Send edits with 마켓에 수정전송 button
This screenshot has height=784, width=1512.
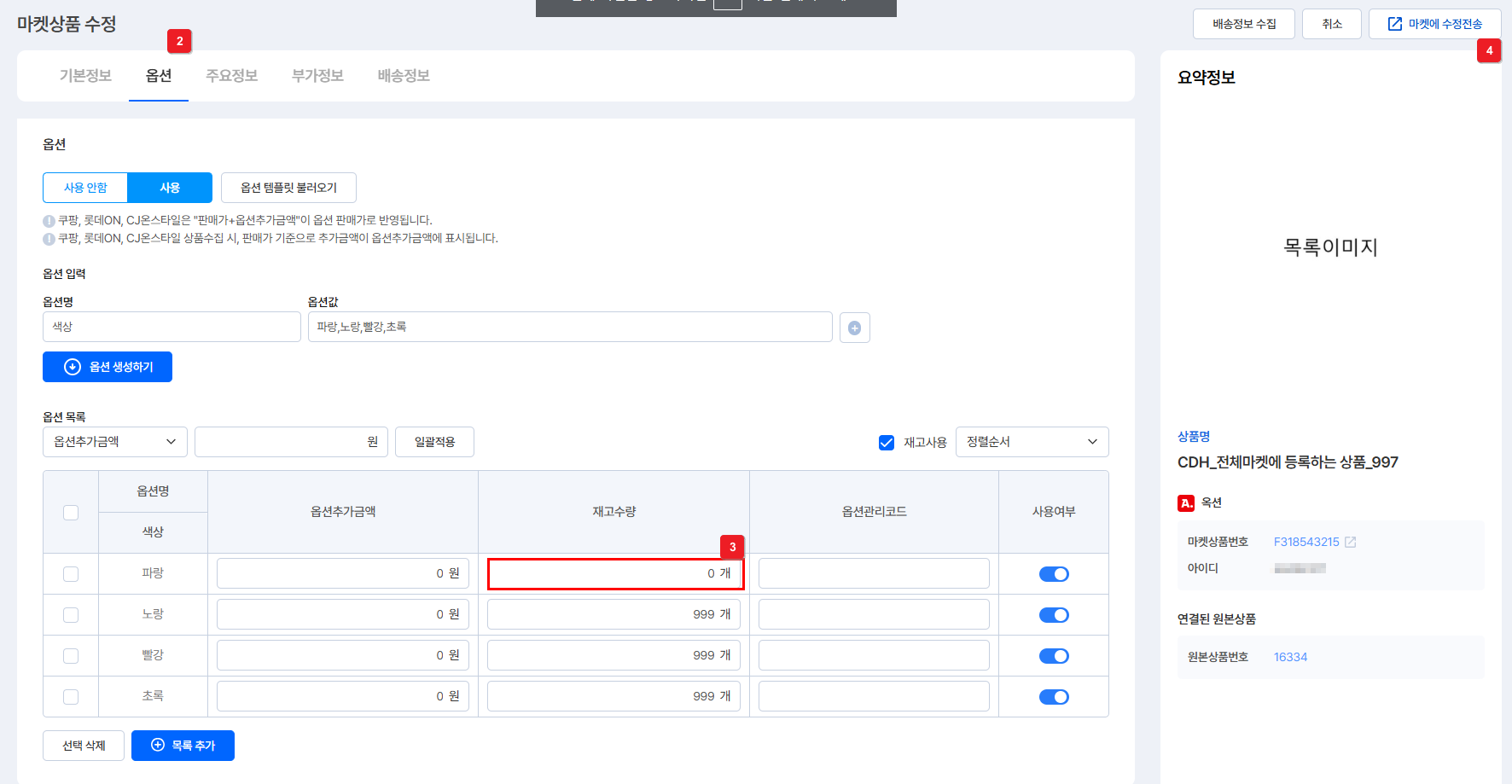tap(1435, 24)
